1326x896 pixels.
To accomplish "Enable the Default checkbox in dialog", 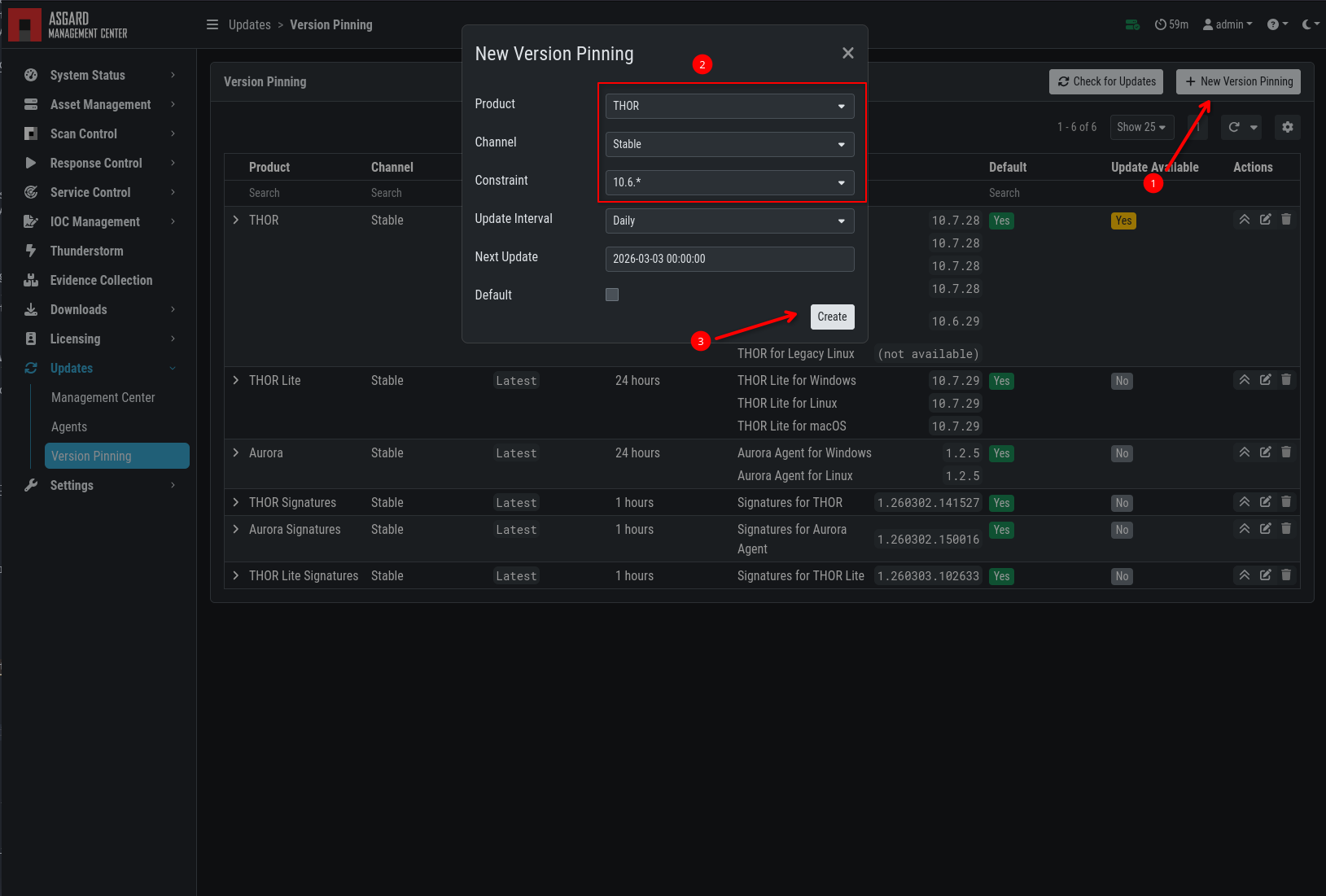I will coord(612,295).
